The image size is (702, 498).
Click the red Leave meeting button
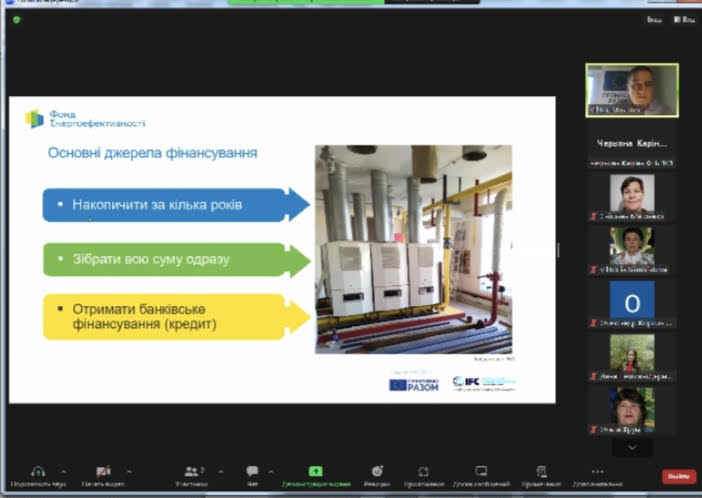[678, 477]
